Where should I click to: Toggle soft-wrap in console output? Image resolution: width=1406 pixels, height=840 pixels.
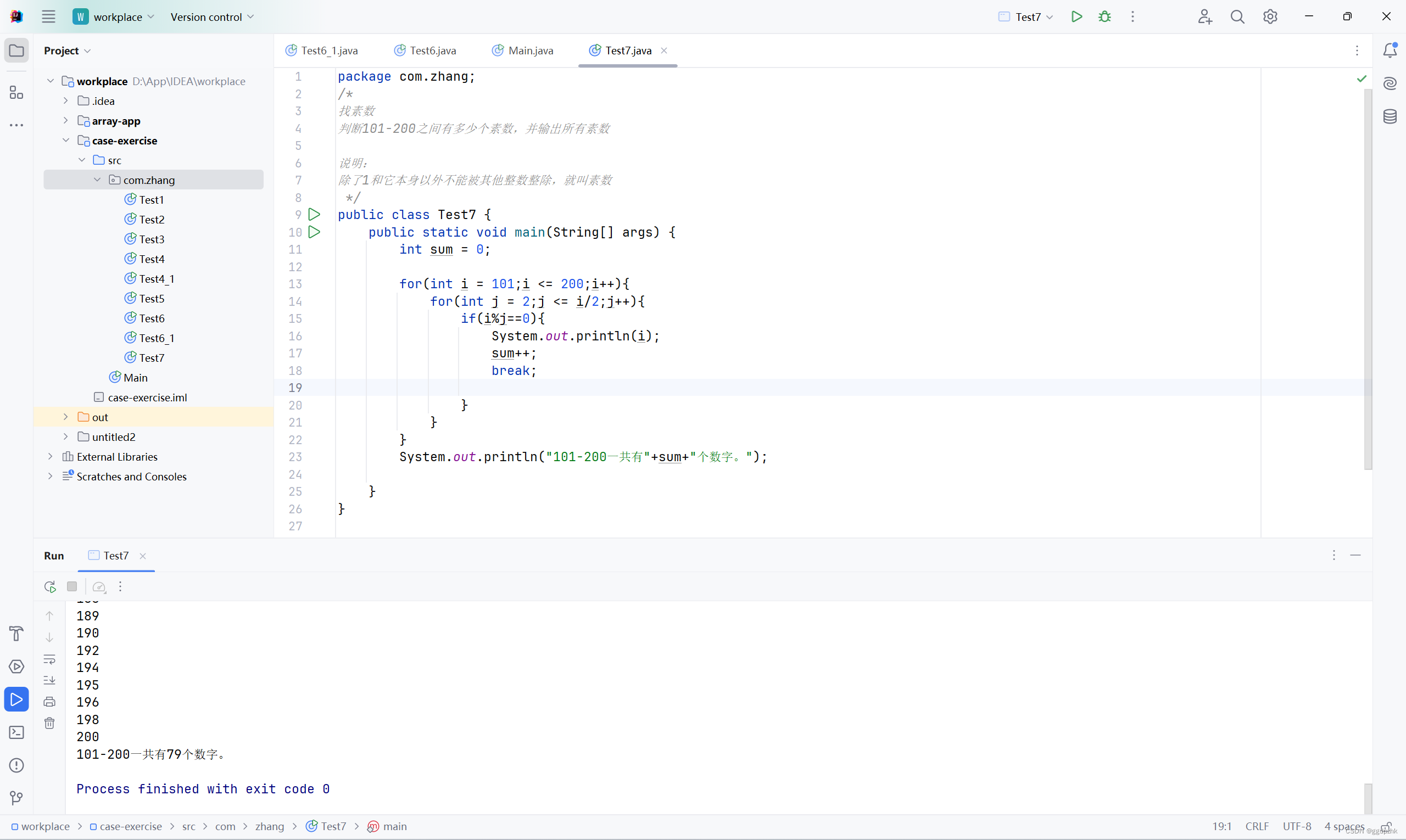tap(50, 659)
